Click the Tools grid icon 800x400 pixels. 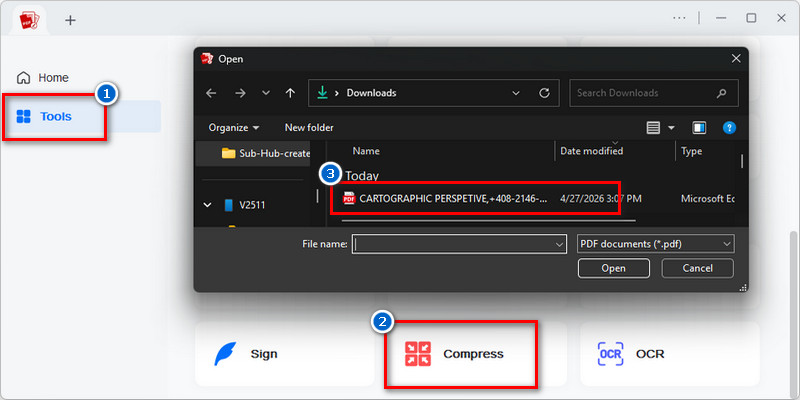pos(23,116)
